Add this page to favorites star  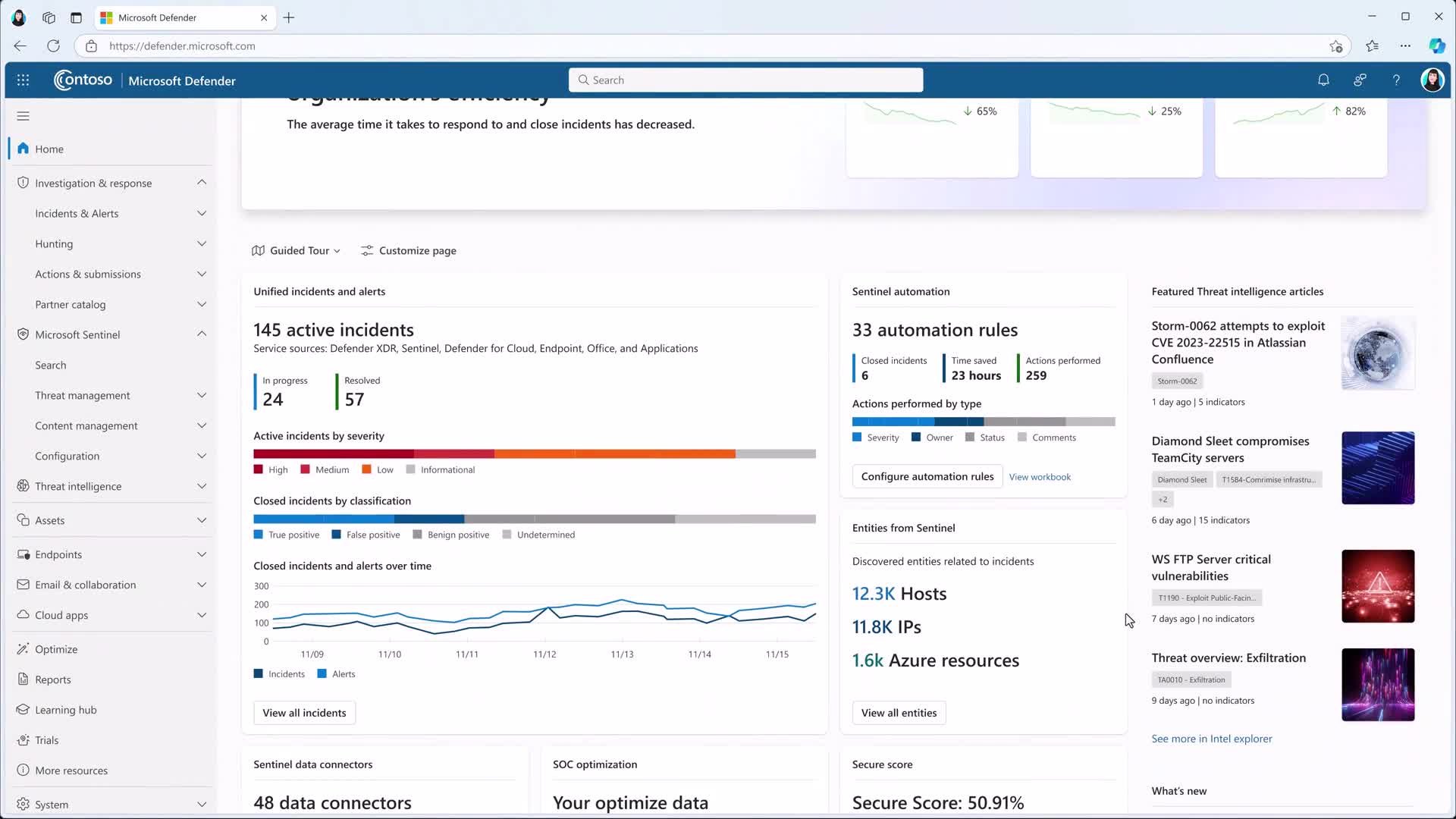point(1336,46)
